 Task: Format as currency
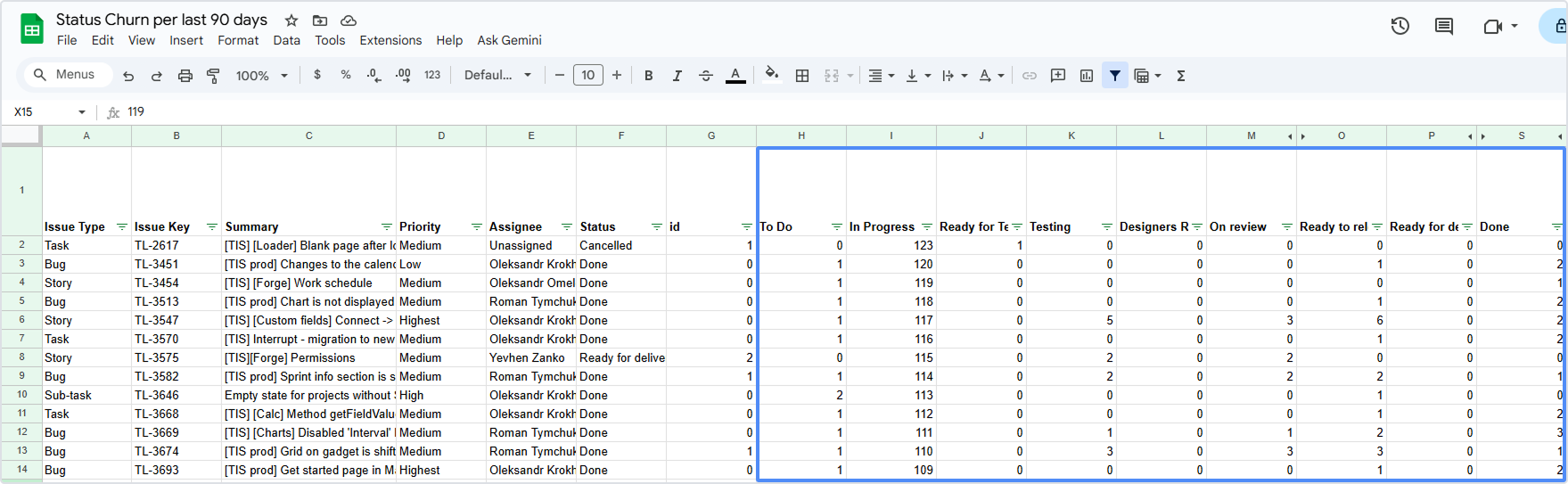click(x=317, y=76)
